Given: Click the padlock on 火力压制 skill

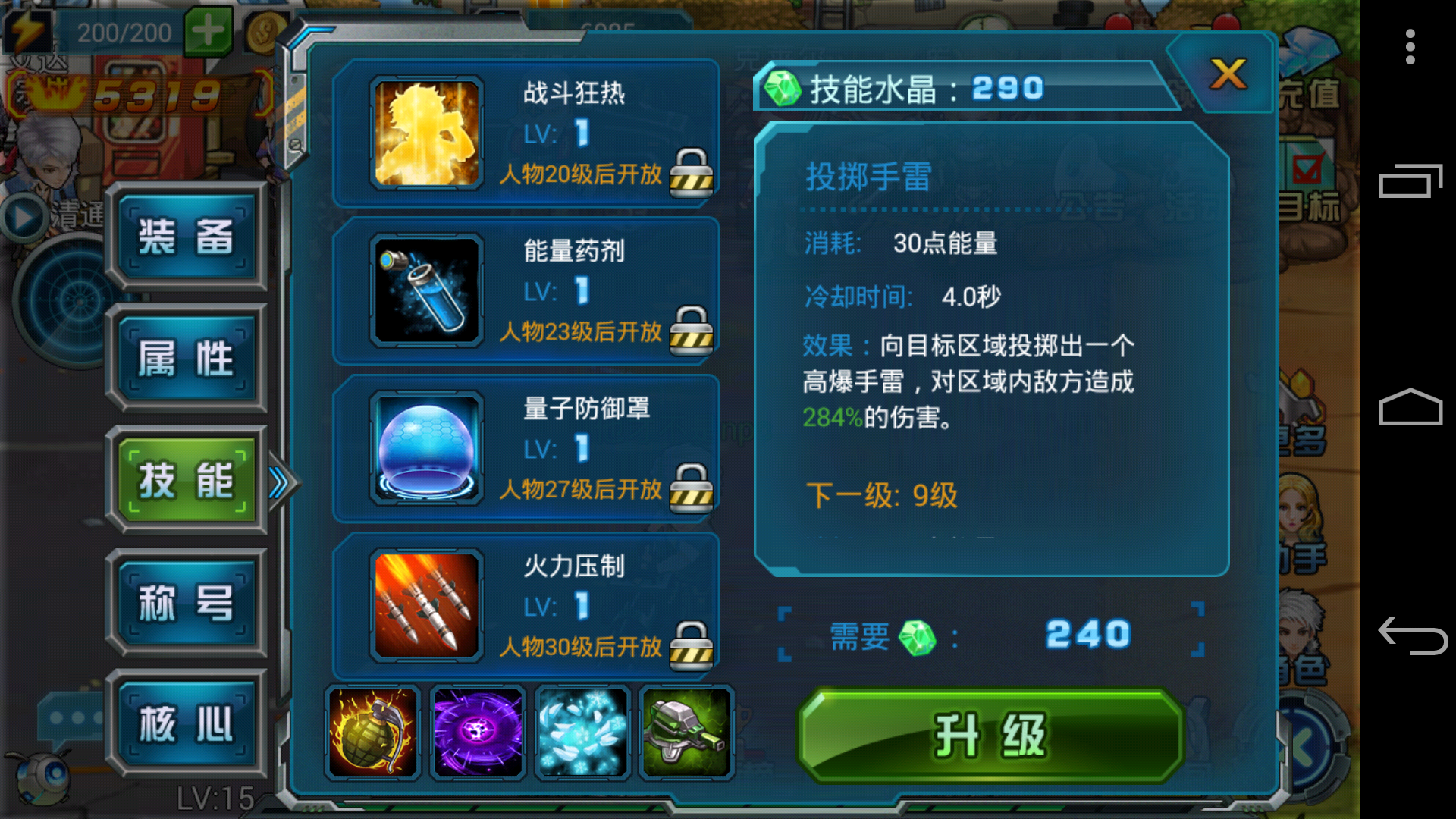Looking at the screenshot, I should [691, 646].
